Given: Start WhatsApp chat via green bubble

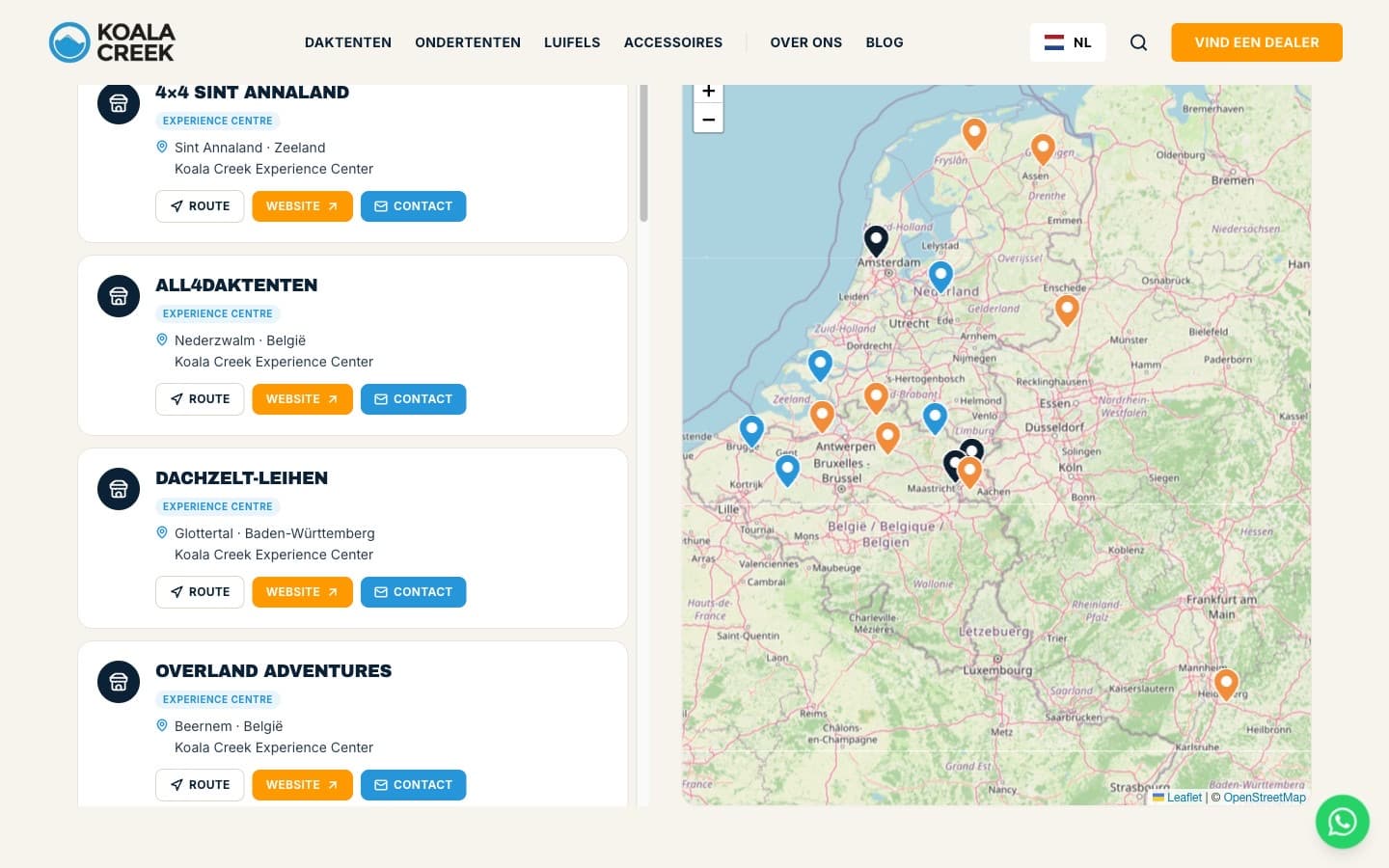Looking at the screenshot, I should (1342, 822).
